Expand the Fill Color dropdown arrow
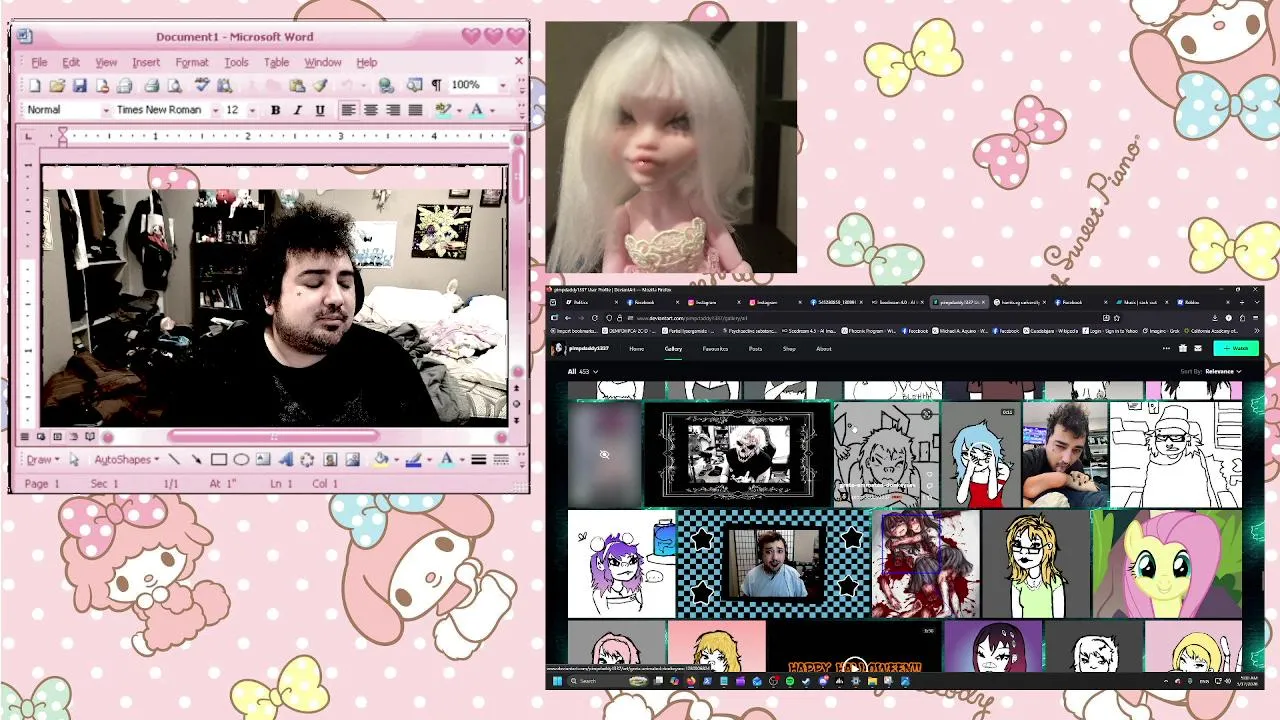This screenshot has width=1280, height=720. (394, 460)
